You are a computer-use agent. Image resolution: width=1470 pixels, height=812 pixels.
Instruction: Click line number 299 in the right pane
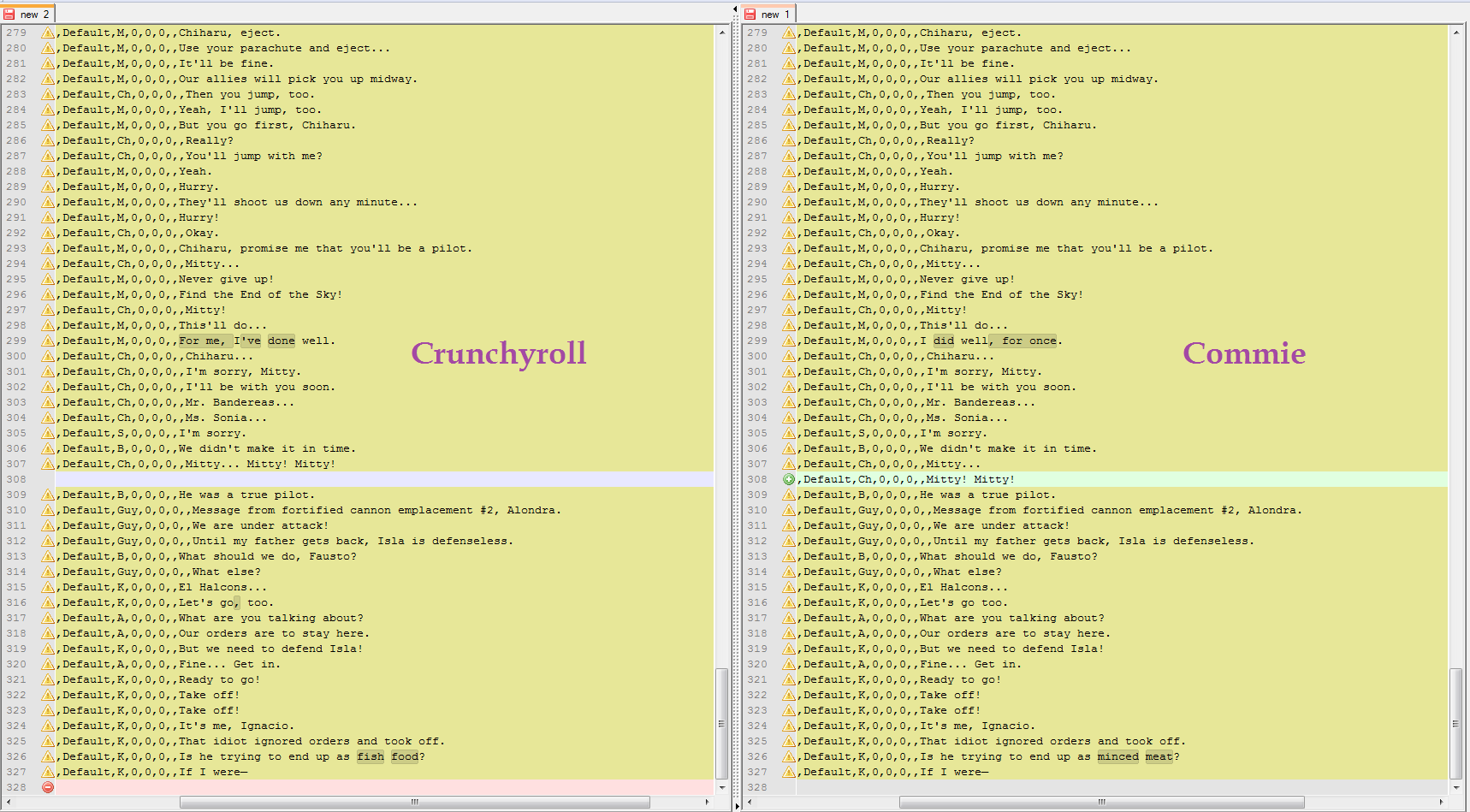(x=757, y=341)
